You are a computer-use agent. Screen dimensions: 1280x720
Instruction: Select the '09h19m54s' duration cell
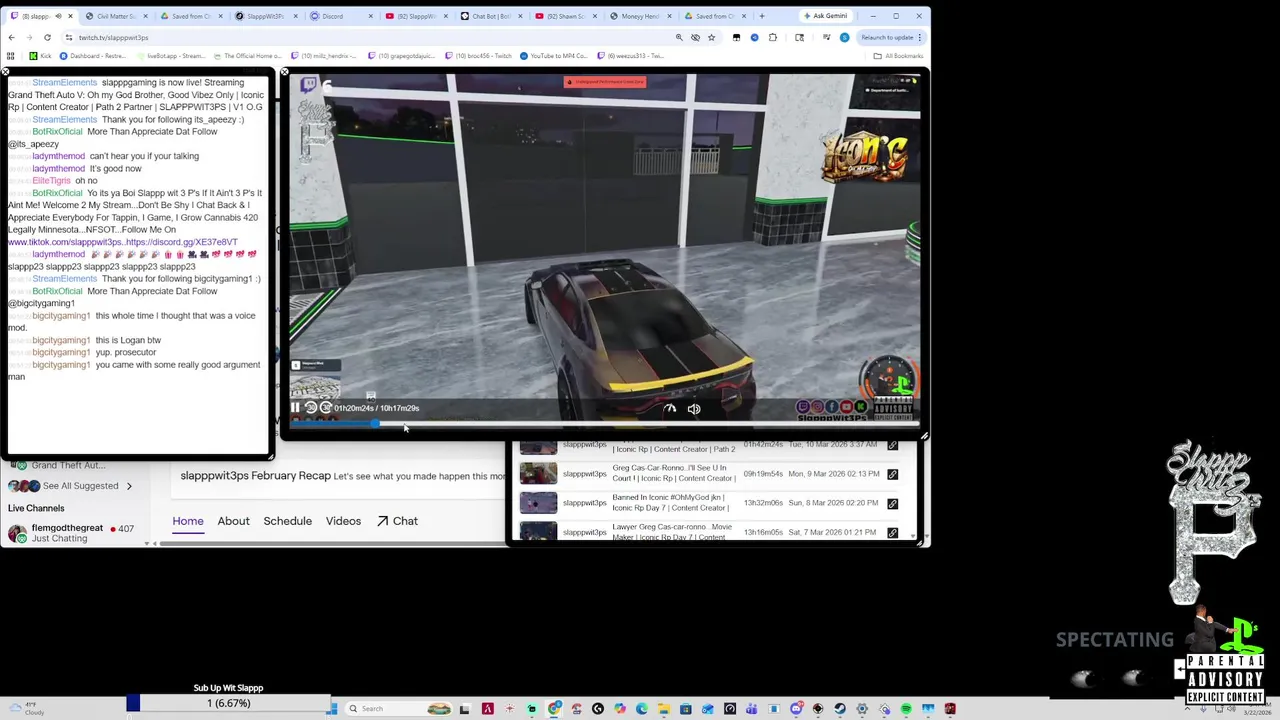[764, 474]
